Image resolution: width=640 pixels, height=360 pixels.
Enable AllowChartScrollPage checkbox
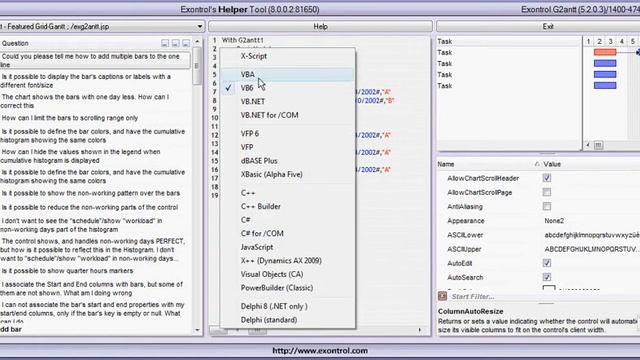click(547, 192)
